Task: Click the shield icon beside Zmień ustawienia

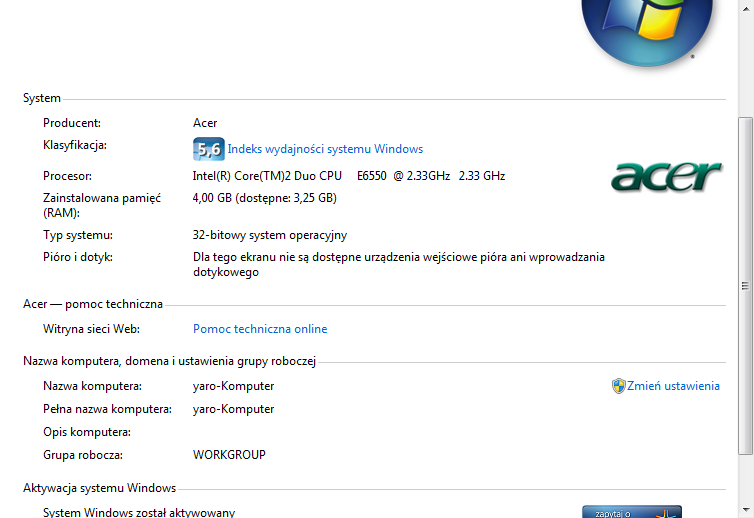Action: 618,386
